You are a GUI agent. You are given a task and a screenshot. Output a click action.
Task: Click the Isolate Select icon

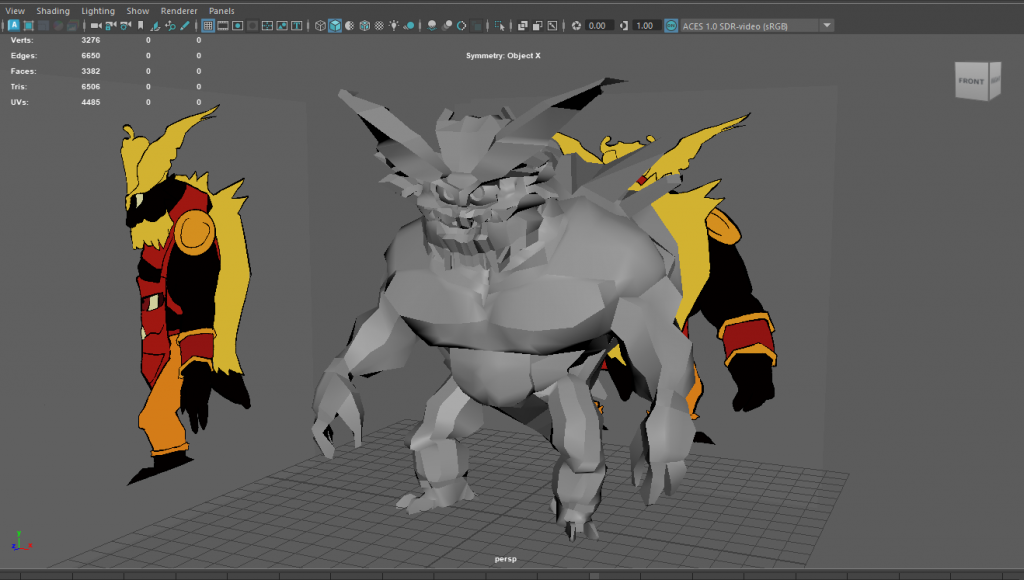point(500,25)
